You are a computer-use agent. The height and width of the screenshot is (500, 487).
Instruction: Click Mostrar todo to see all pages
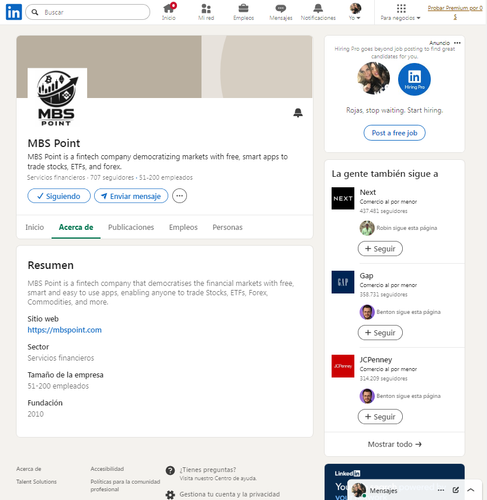(x=395, y=444)
